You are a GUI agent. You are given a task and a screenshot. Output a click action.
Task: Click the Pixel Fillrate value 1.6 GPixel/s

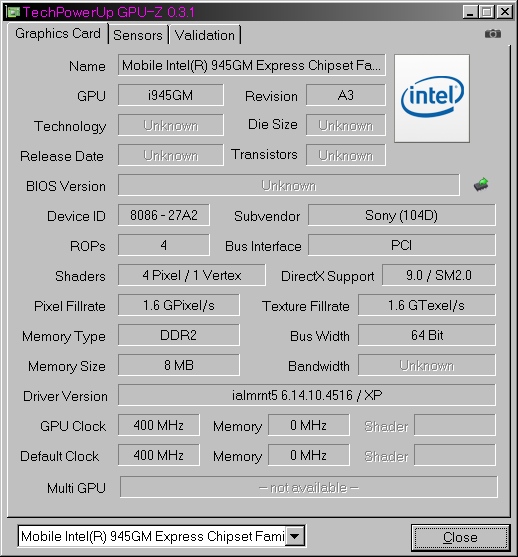[179, 305]
